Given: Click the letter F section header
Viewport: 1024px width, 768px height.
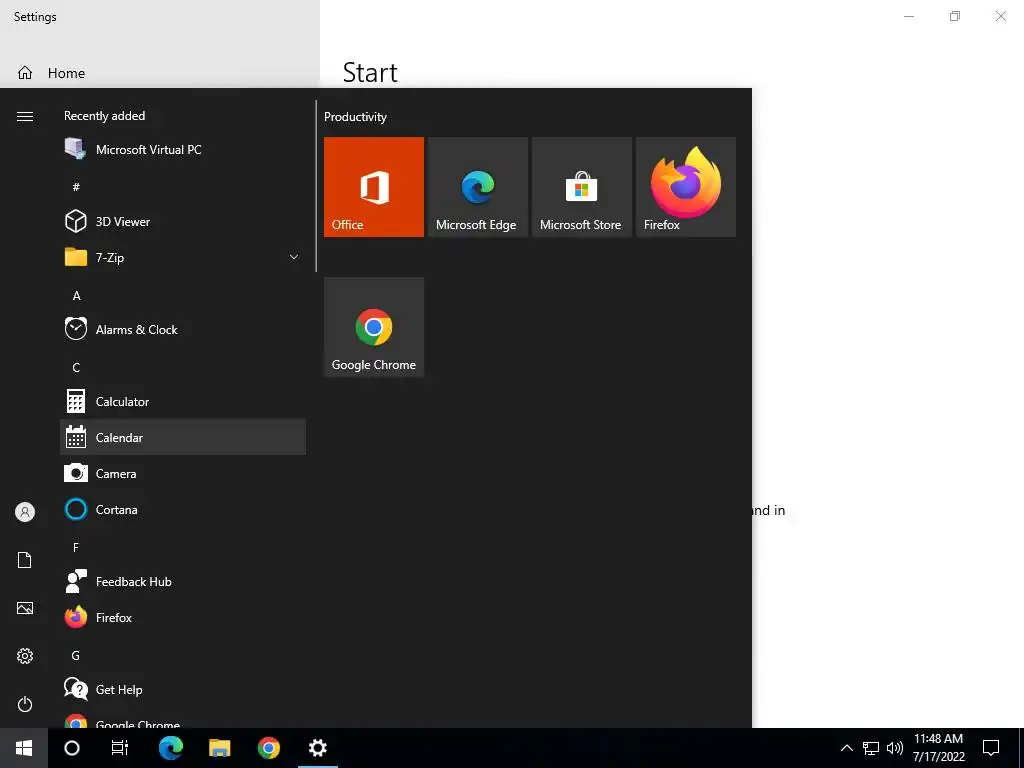Looking at the screenshot, I should coord(76,547).
